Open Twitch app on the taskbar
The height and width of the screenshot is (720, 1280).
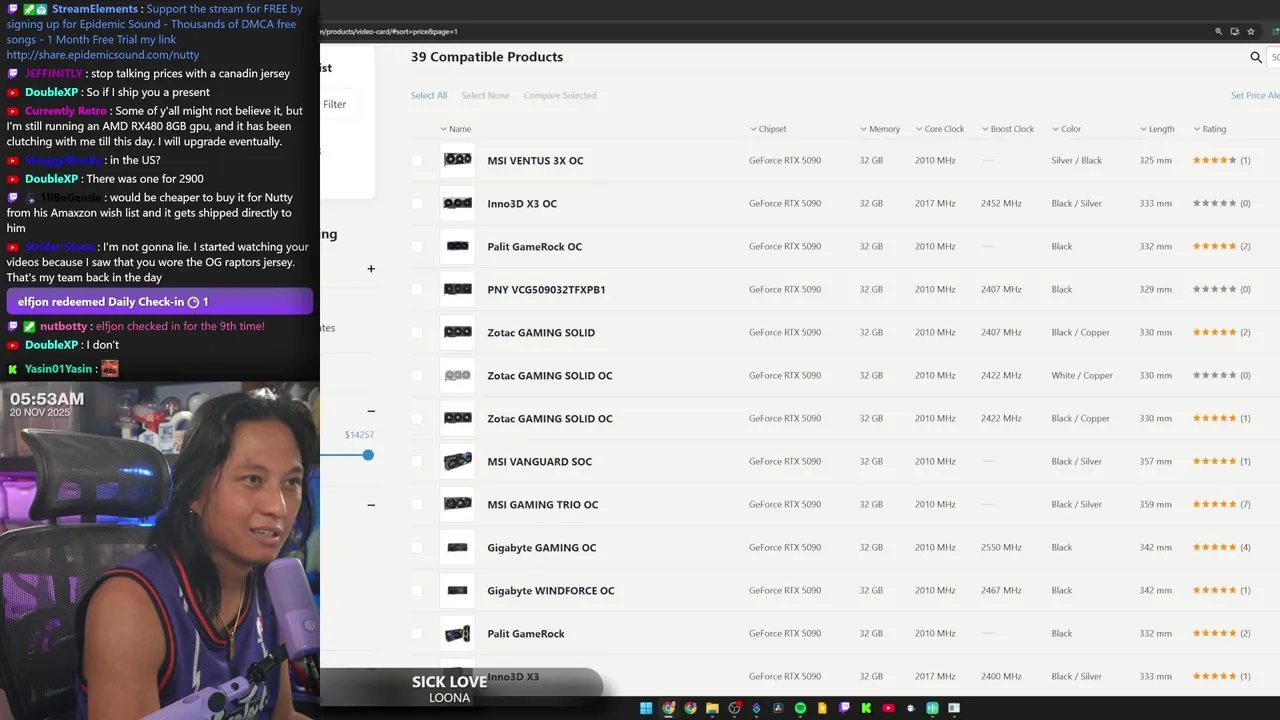coord(844,708)
